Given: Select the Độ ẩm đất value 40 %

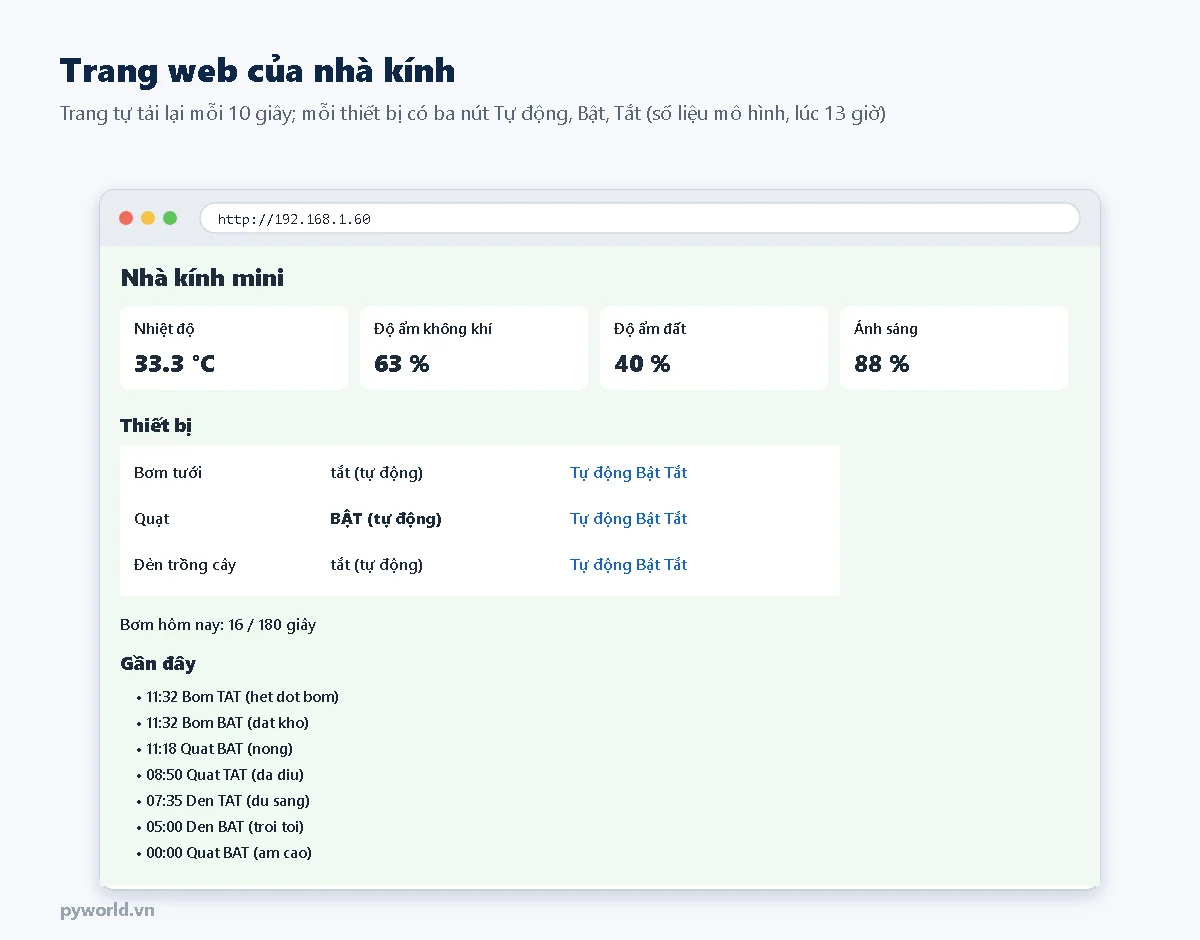Looking at the screenshot, I should pos(642,364).
